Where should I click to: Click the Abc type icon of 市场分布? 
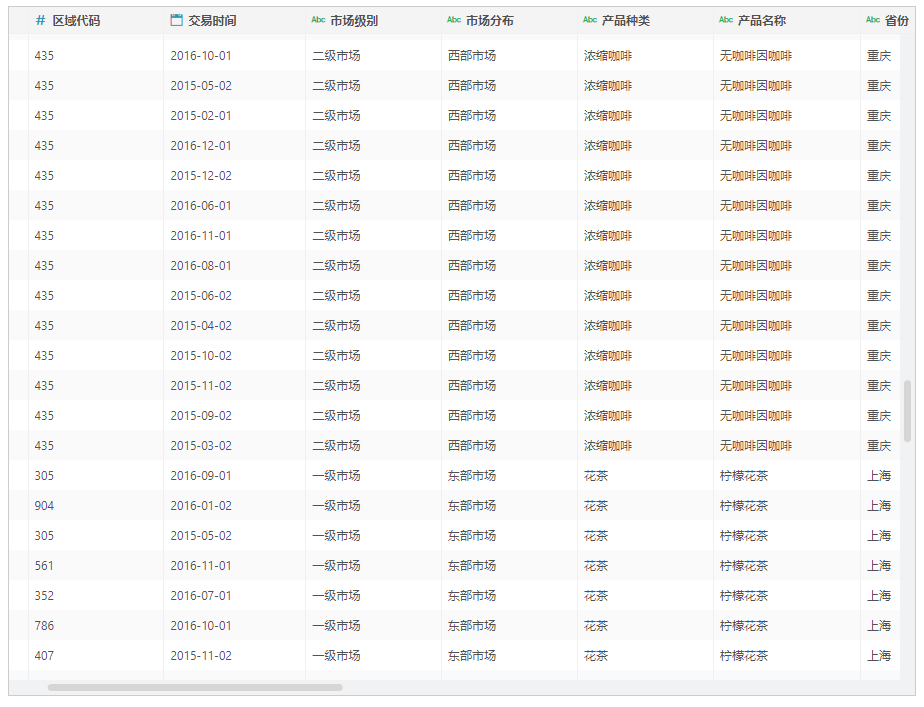(454, 20)
